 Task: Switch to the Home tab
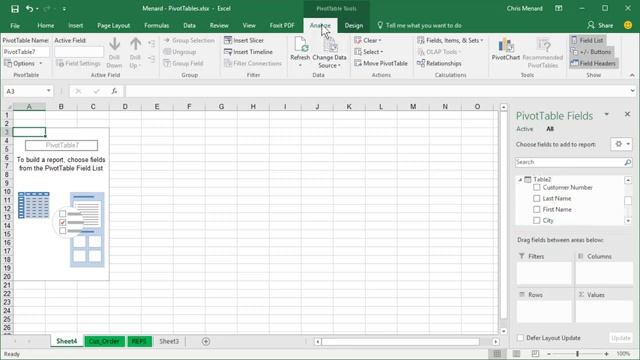pyautogui.click(x=46, y=25)
